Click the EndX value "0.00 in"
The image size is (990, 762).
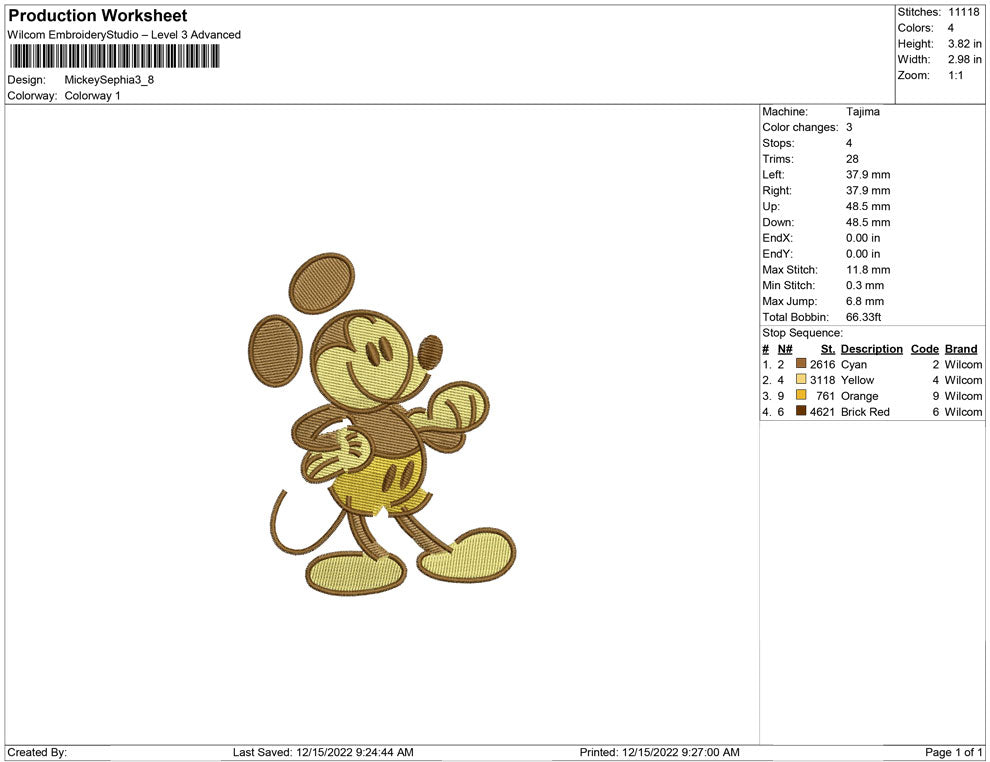click(863, 238)
